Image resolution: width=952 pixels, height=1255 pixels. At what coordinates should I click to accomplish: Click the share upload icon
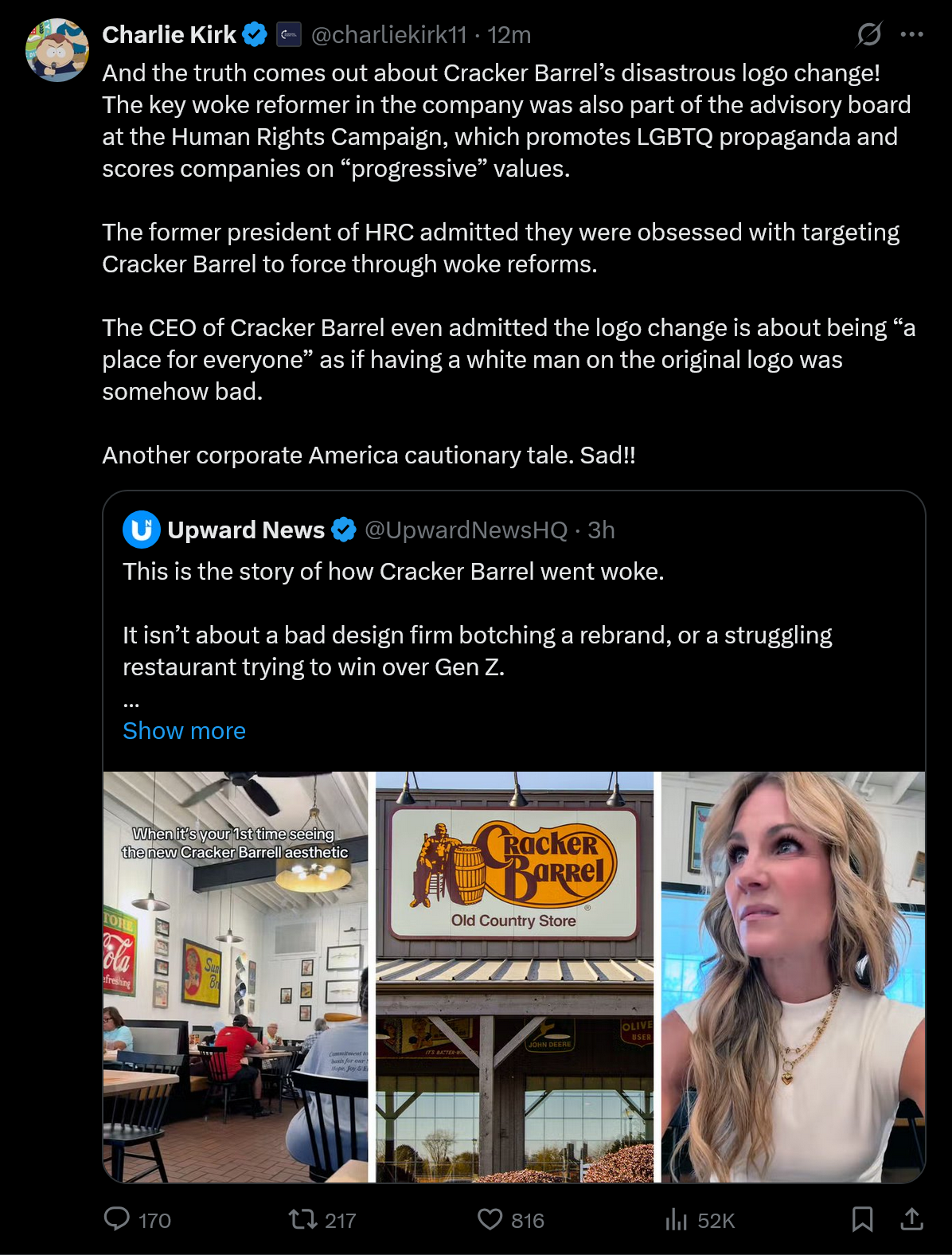(911, 1219)
